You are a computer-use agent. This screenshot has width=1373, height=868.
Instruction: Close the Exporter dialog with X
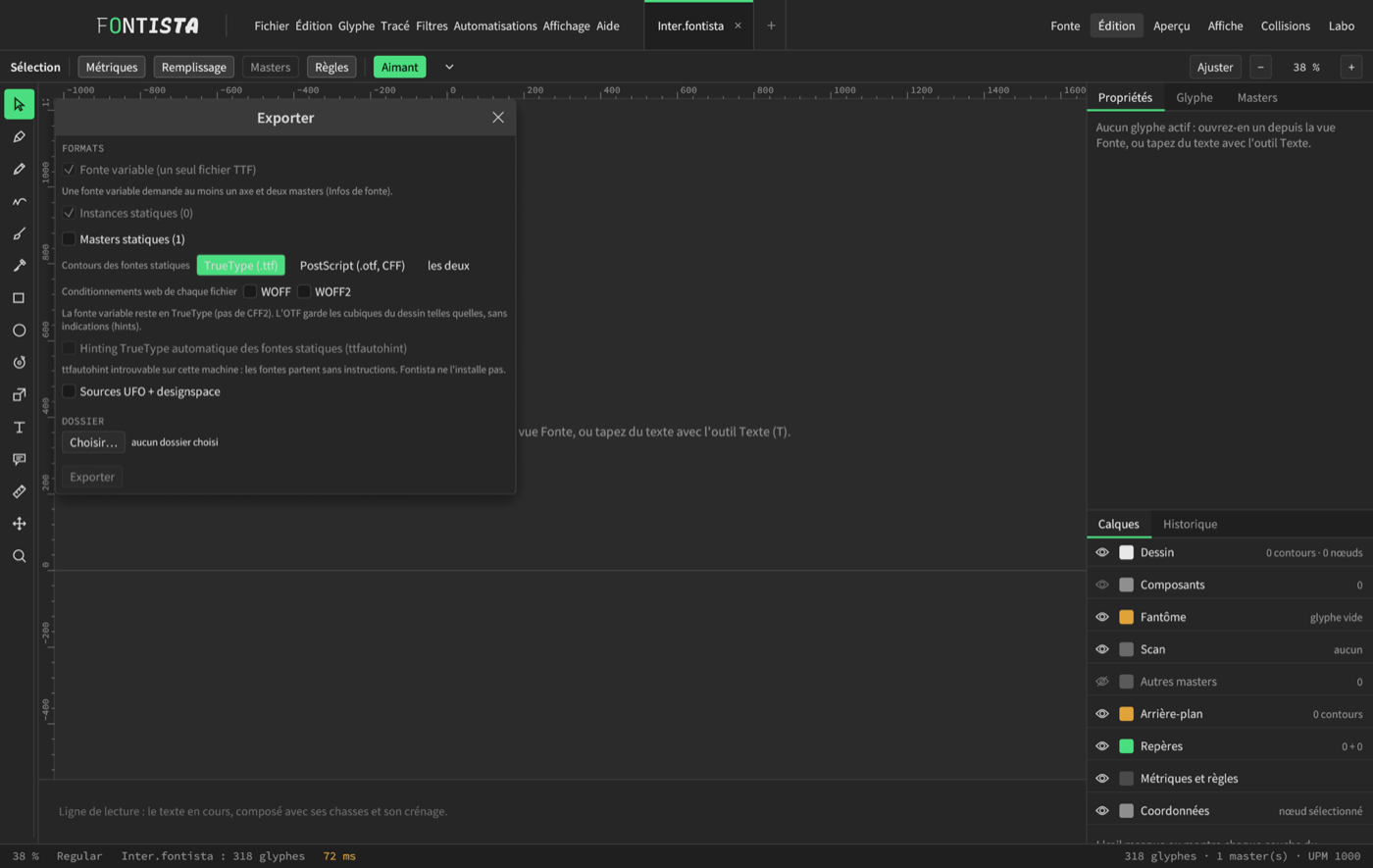(498, 118)
